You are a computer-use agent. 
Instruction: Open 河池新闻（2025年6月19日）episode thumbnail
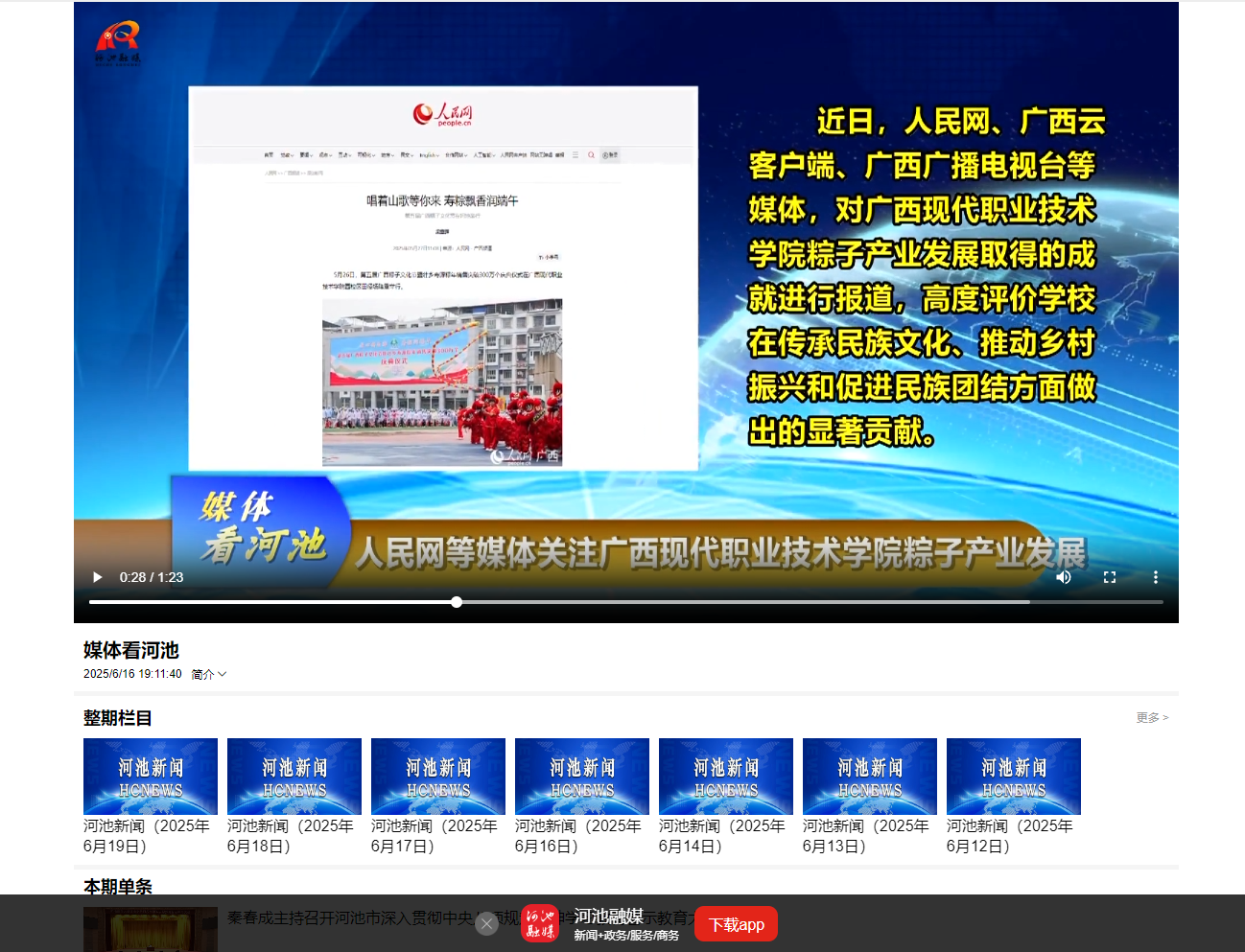click(150, 776)
